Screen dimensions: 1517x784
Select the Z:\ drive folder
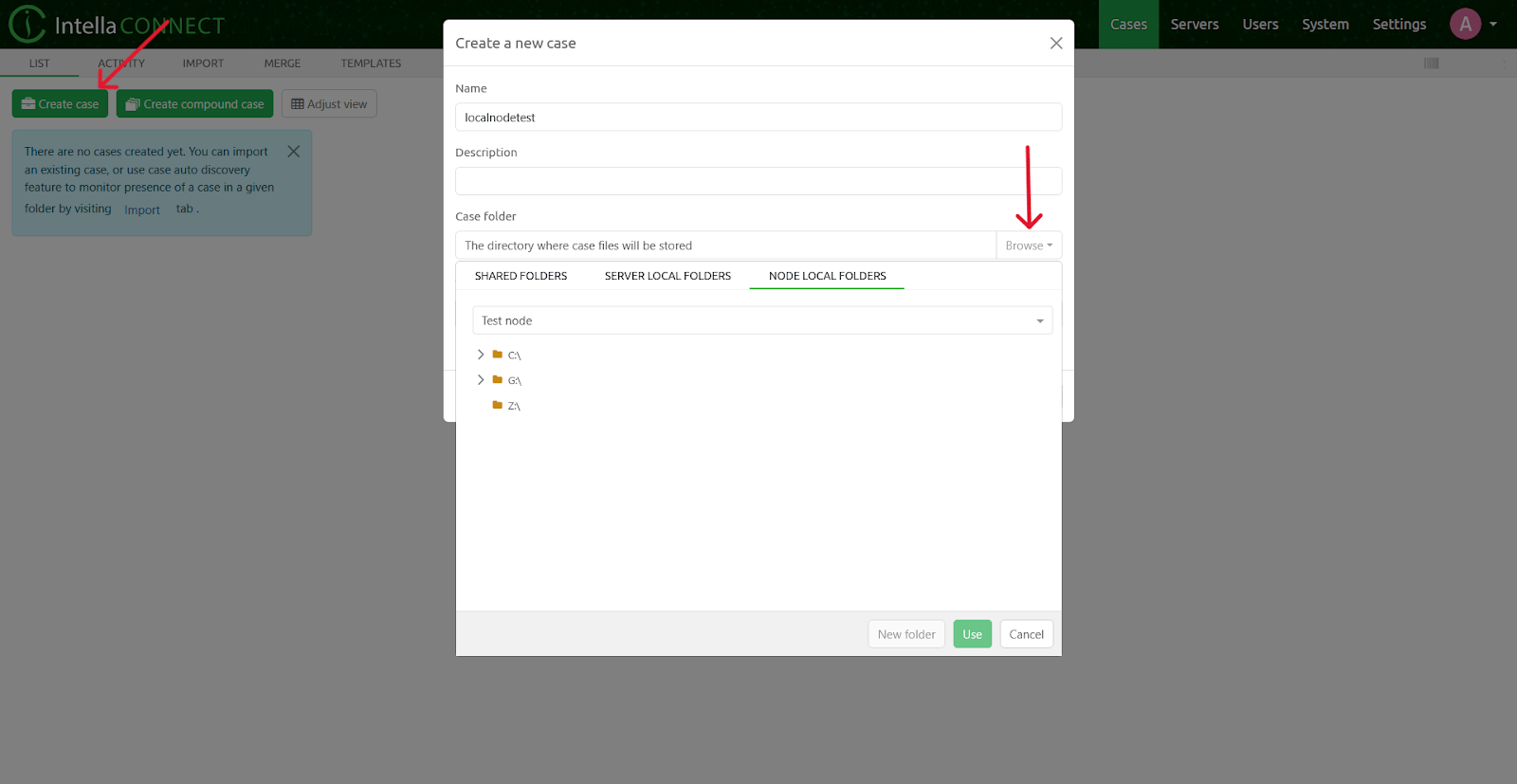(x=513, y=406)
